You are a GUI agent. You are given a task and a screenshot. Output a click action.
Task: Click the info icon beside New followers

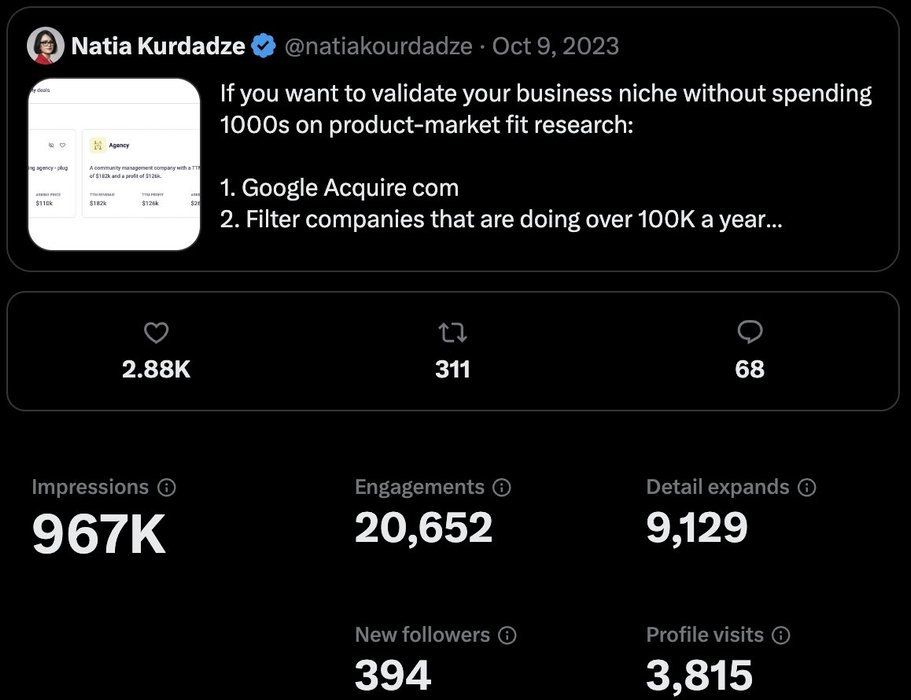[x=507, y=635]
